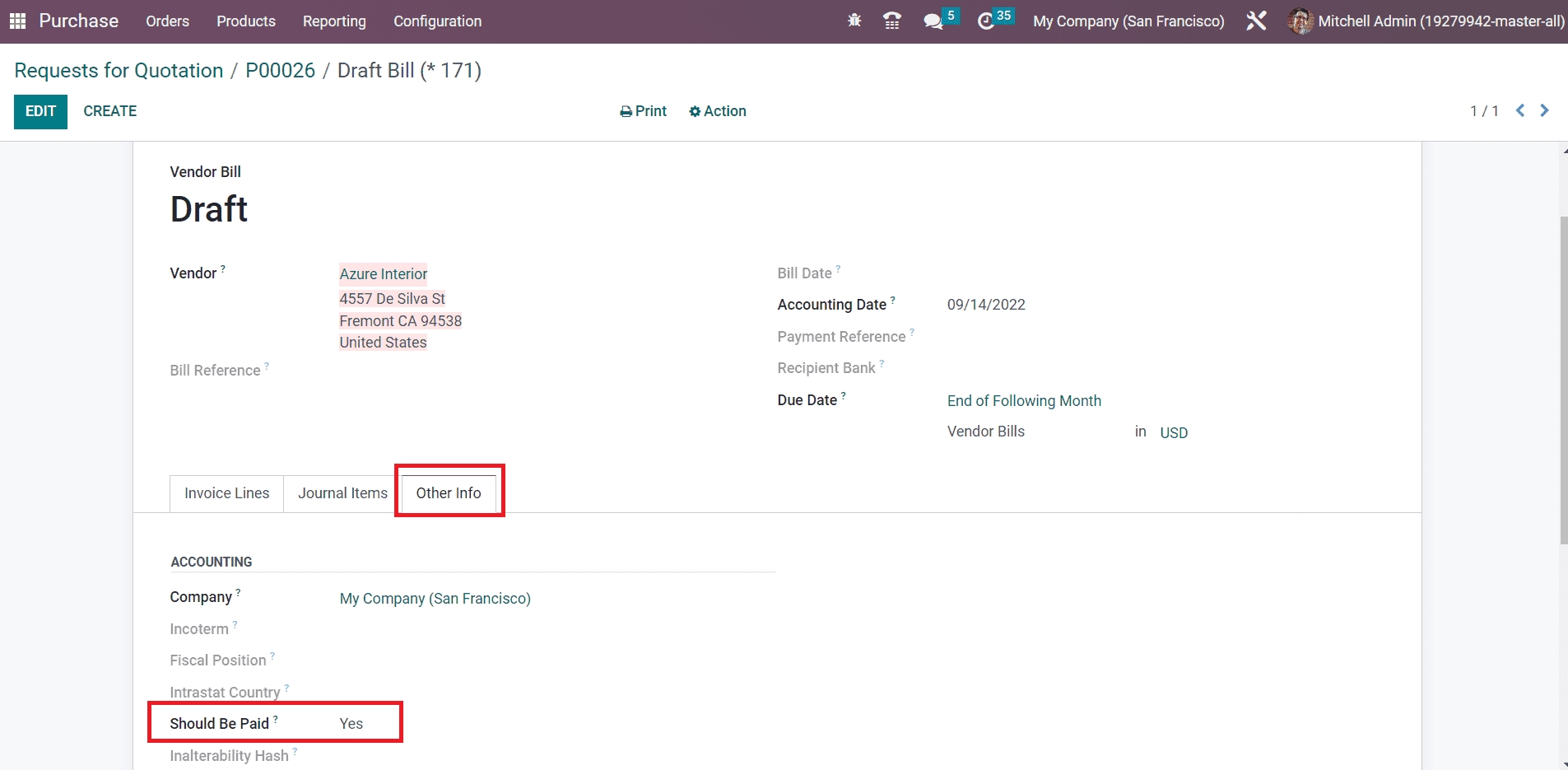Screen dimensions: 1568x770
Task: Open the Action dropdown
Action: click(x=718, y=111)
